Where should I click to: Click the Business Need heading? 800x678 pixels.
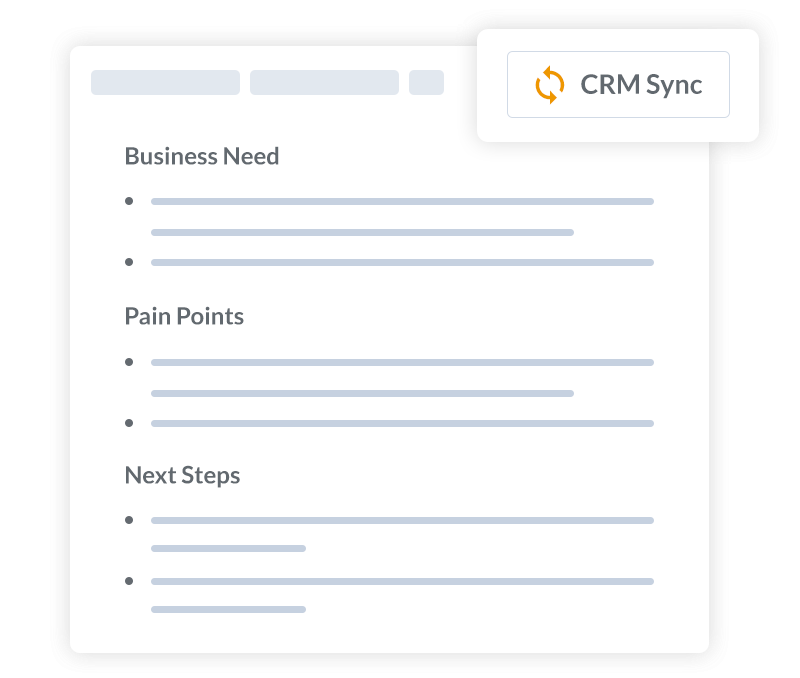[x=202, y=156]
